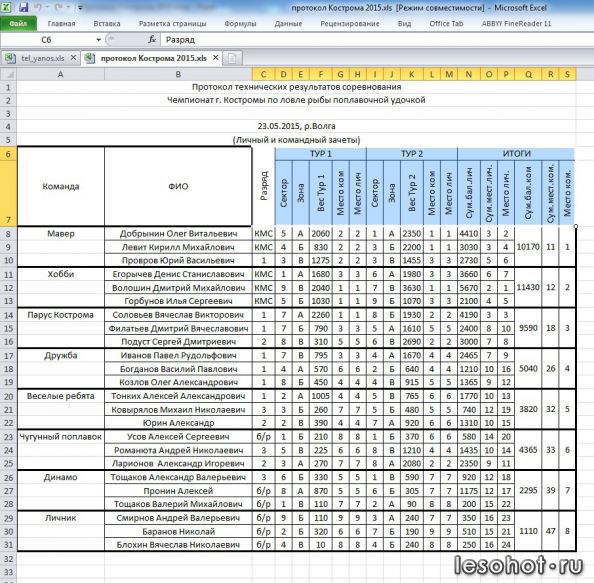The width and height of the screenshot is (594, 583).
Task: Select the cell Блохин Вячеслав Николаевич
Action: 178,545
